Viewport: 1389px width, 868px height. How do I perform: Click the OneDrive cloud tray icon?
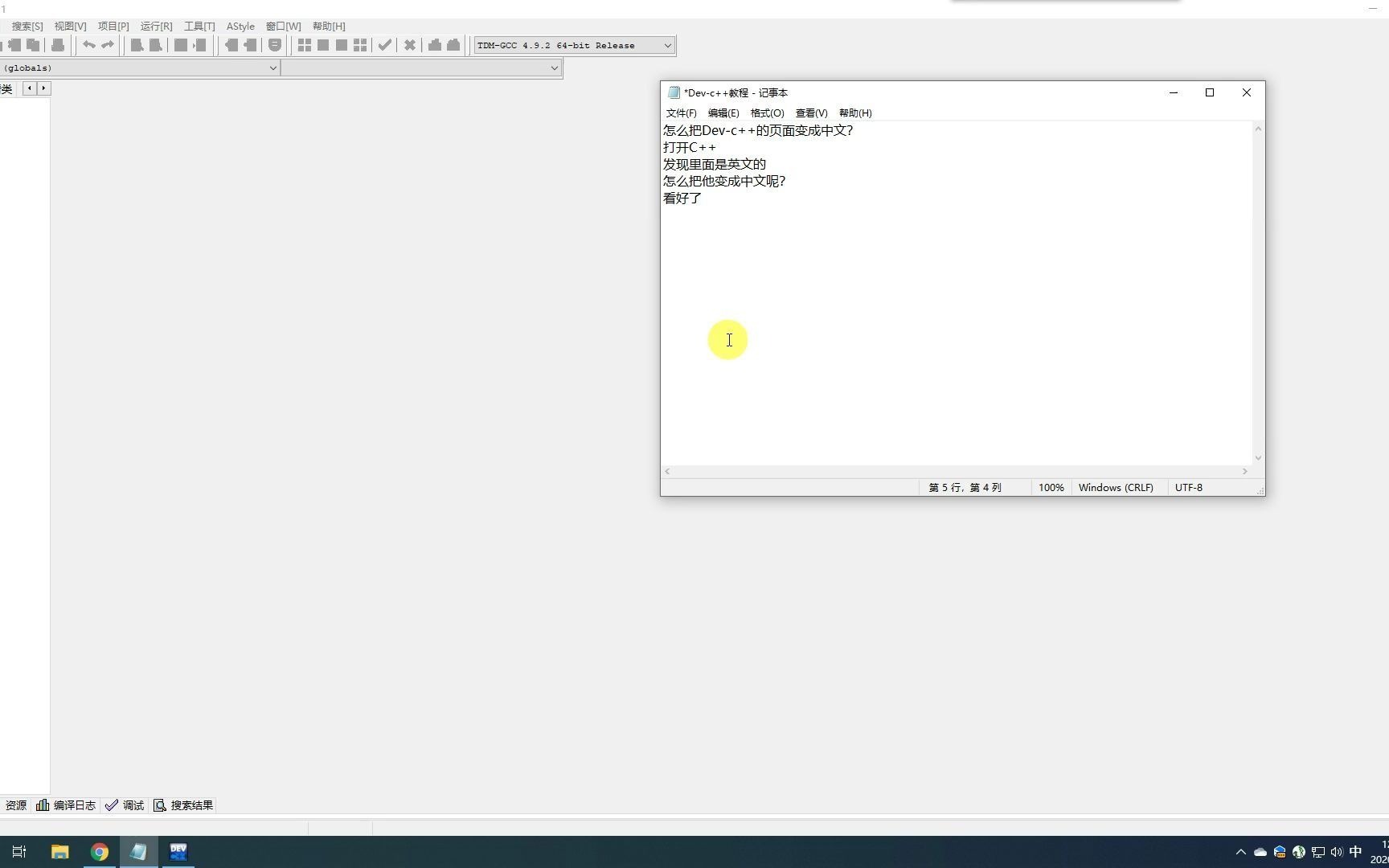(x=1260, y=852)
